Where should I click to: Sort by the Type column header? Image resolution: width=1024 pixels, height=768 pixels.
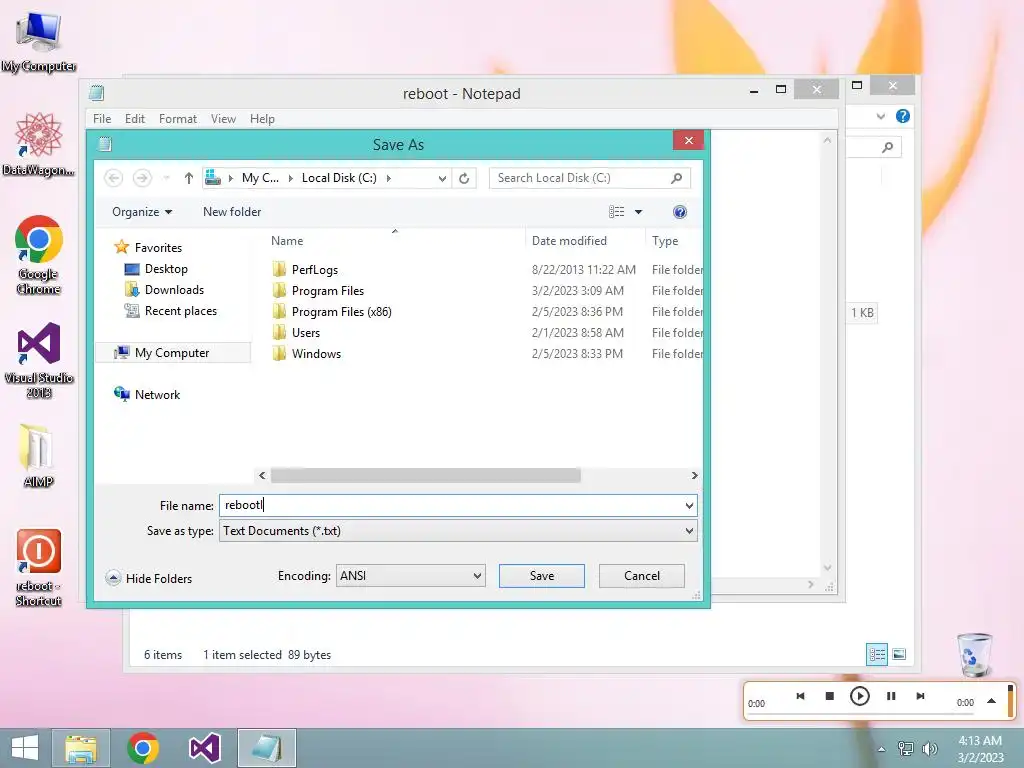point(665,240)
